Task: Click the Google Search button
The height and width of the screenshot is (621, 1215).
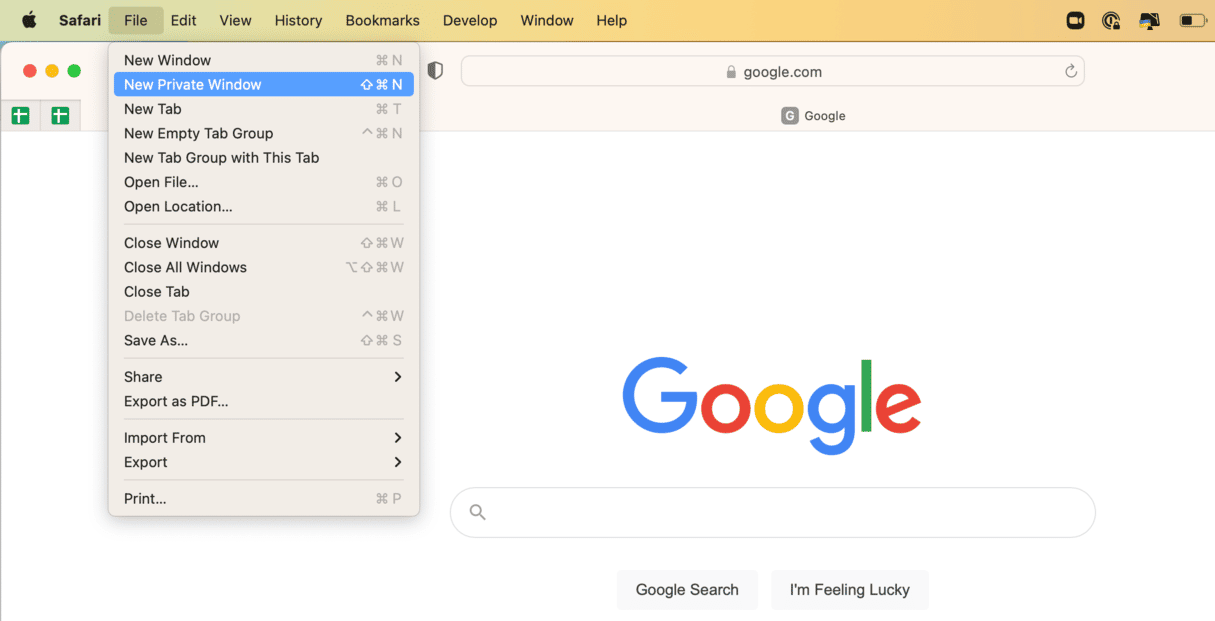Action: pyautogui.click(x=687, y=590)
